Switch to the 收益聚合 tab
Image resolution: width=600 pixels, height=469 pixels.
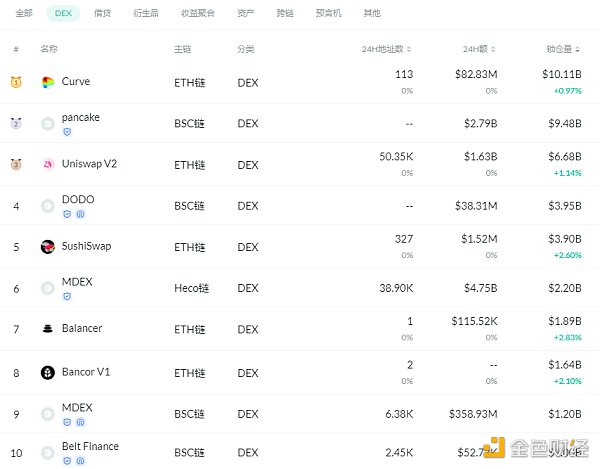196,14
